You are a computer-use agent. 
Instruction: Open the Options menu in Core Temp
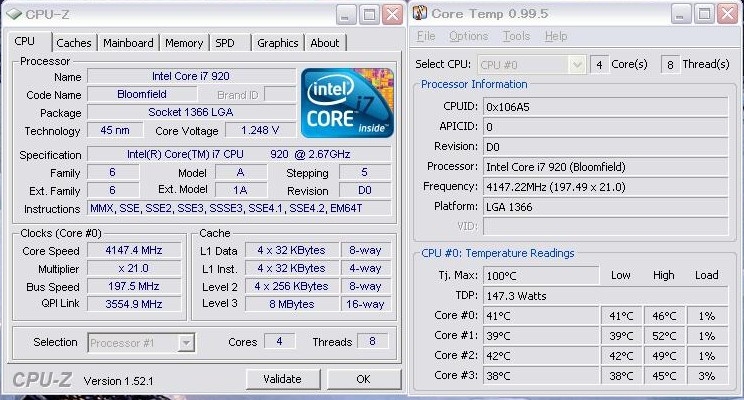468,36
